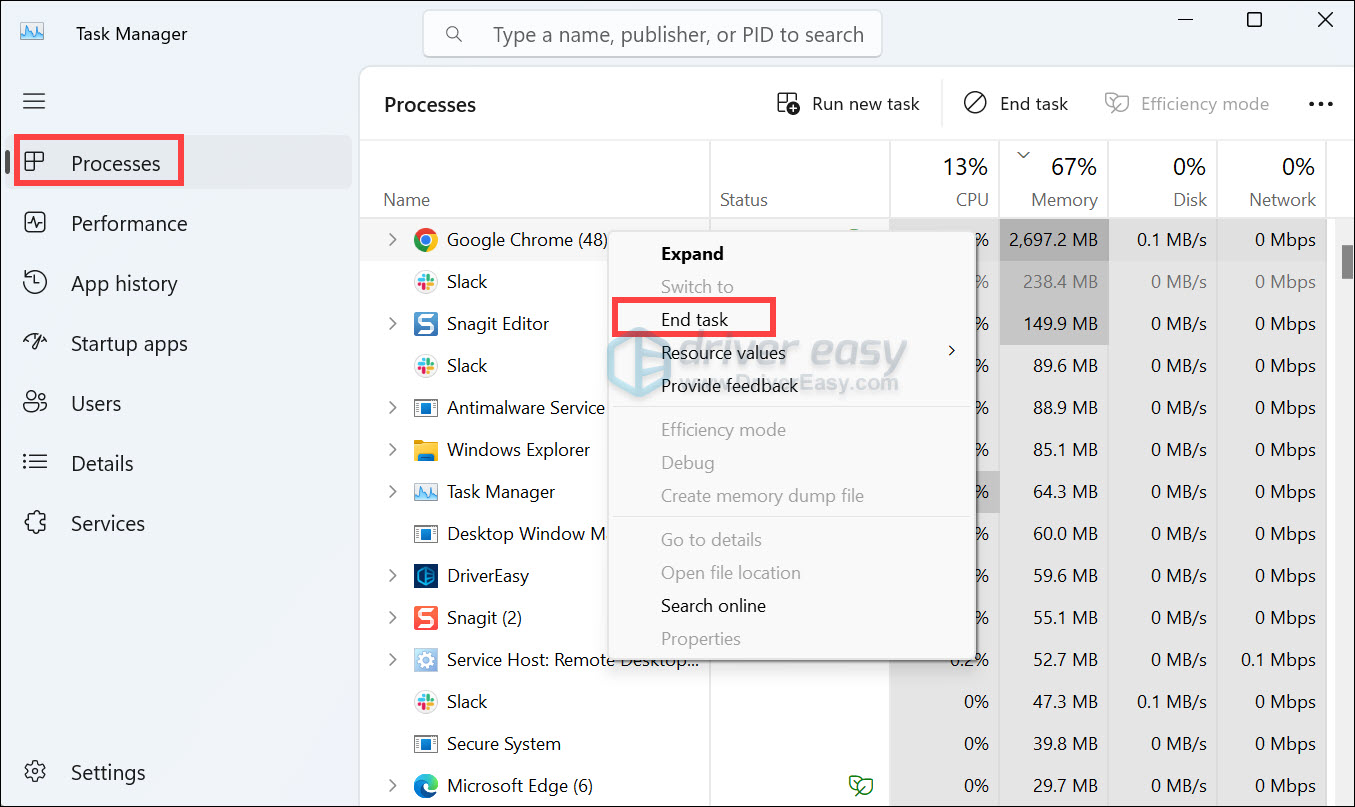Click the efficiency leaf icon on Microsoft Edge row
This screenshot has height=807, width=1355.
pyautogui.click(x=860, y=786)
